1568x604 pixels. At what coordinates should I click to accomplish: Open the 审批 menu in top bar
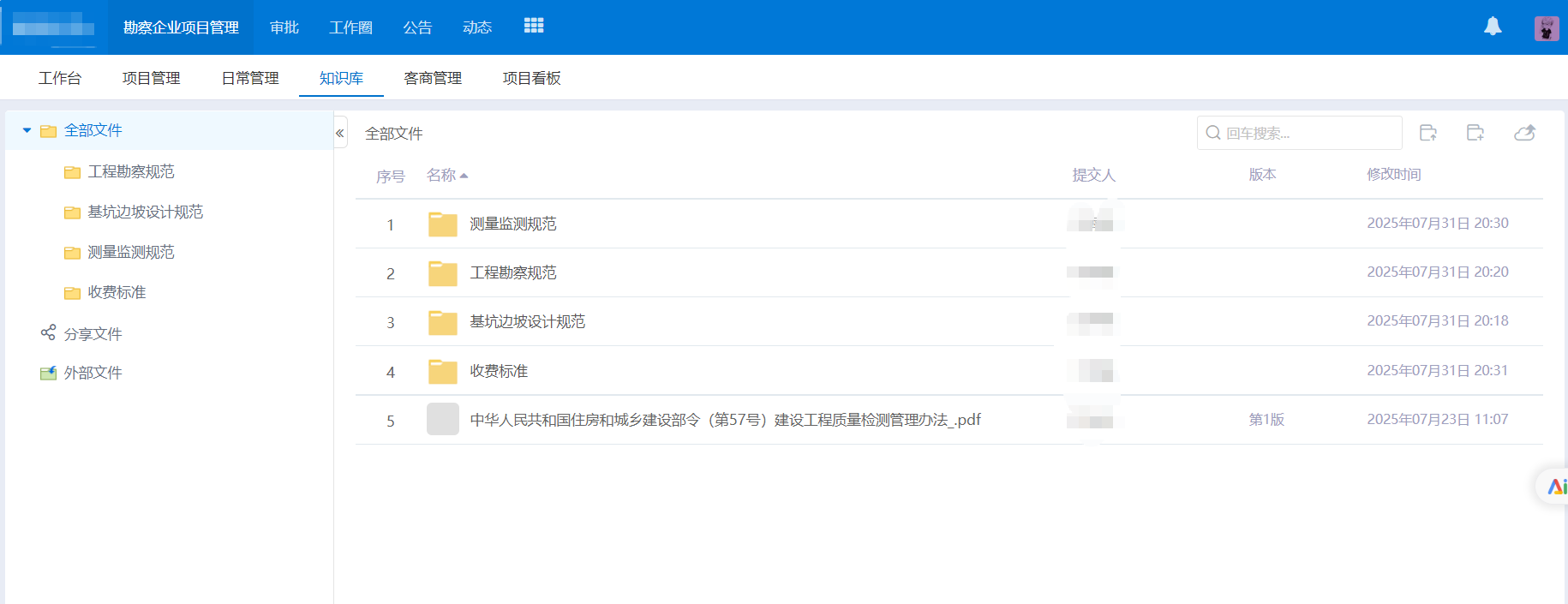284,27
